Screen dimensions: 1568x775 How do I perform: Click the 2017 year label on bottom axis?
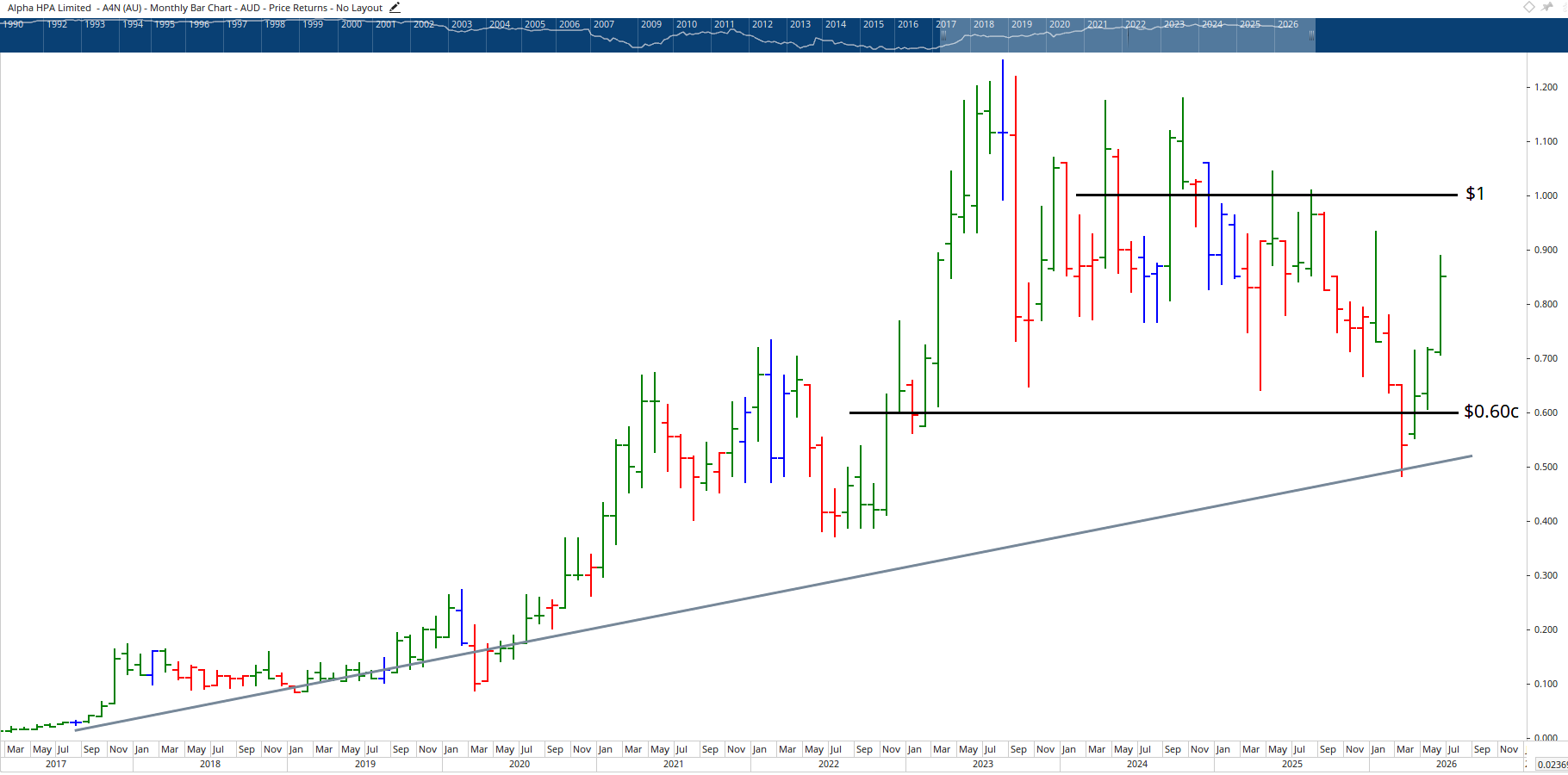click(56, 764)
